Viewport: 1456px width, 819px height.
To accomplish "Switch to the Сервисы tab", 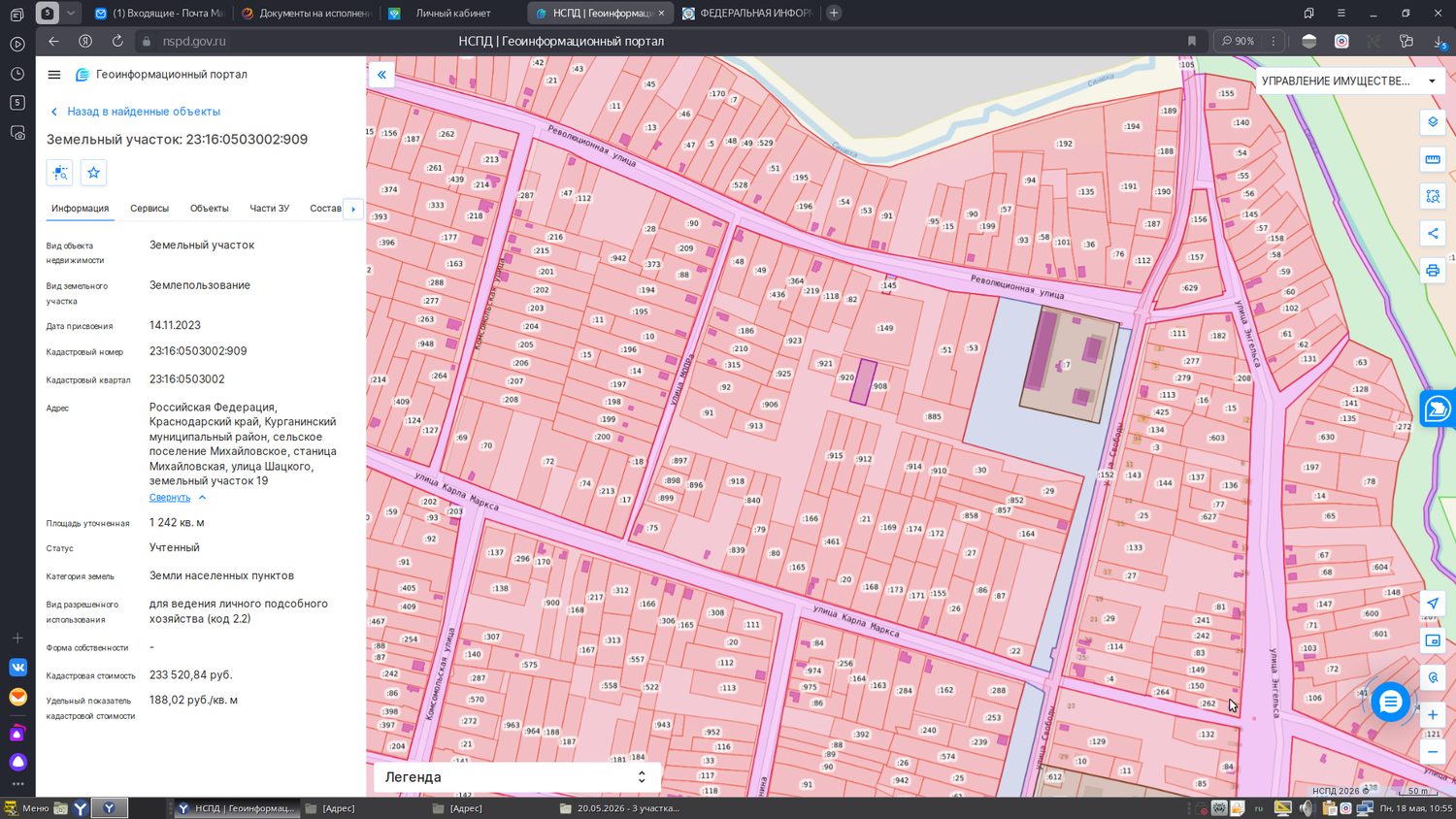I will click(149, 209).
